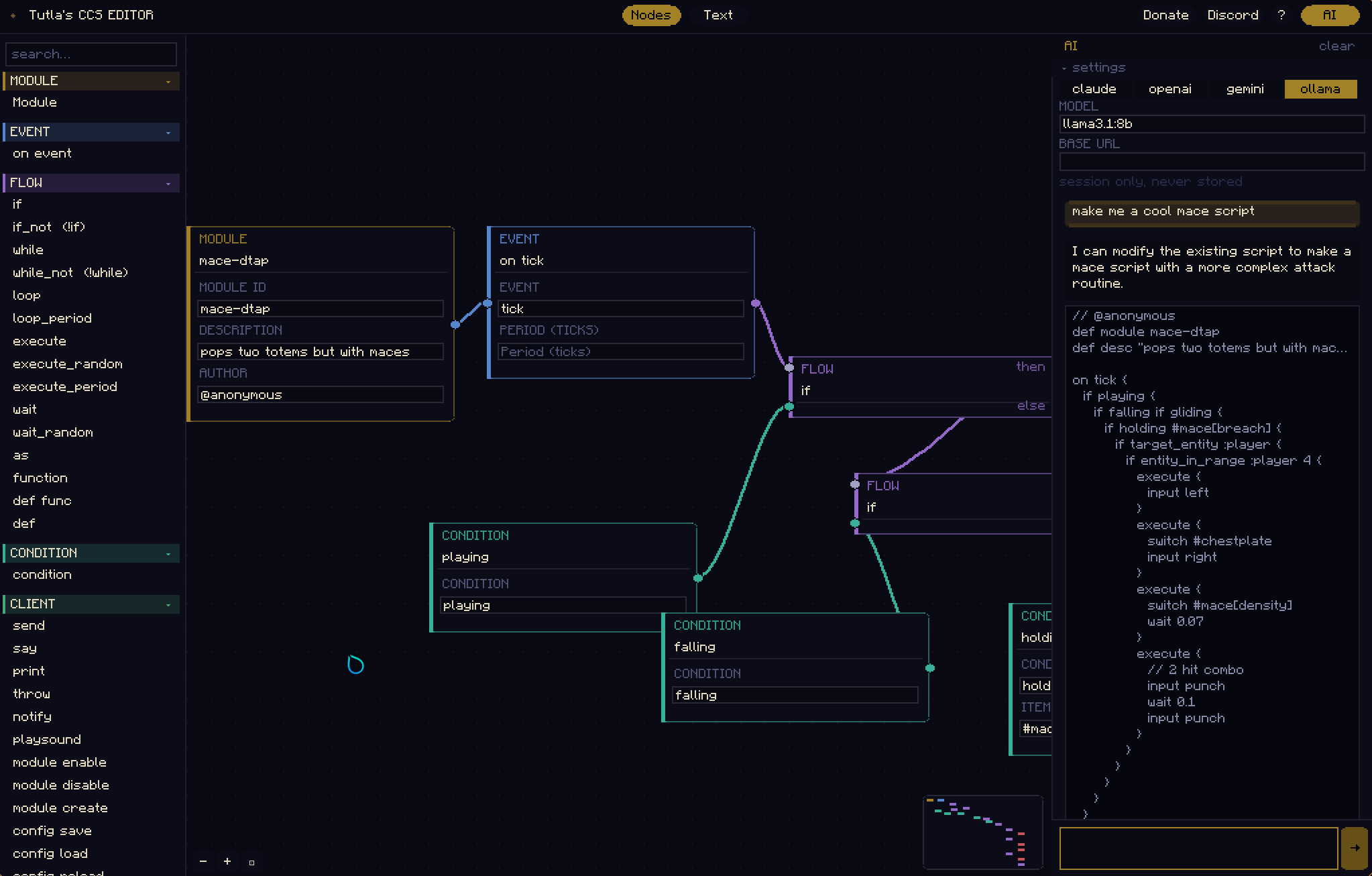Click the fit-view square button
Viewport: 1372px width, 876px height.
251,862
